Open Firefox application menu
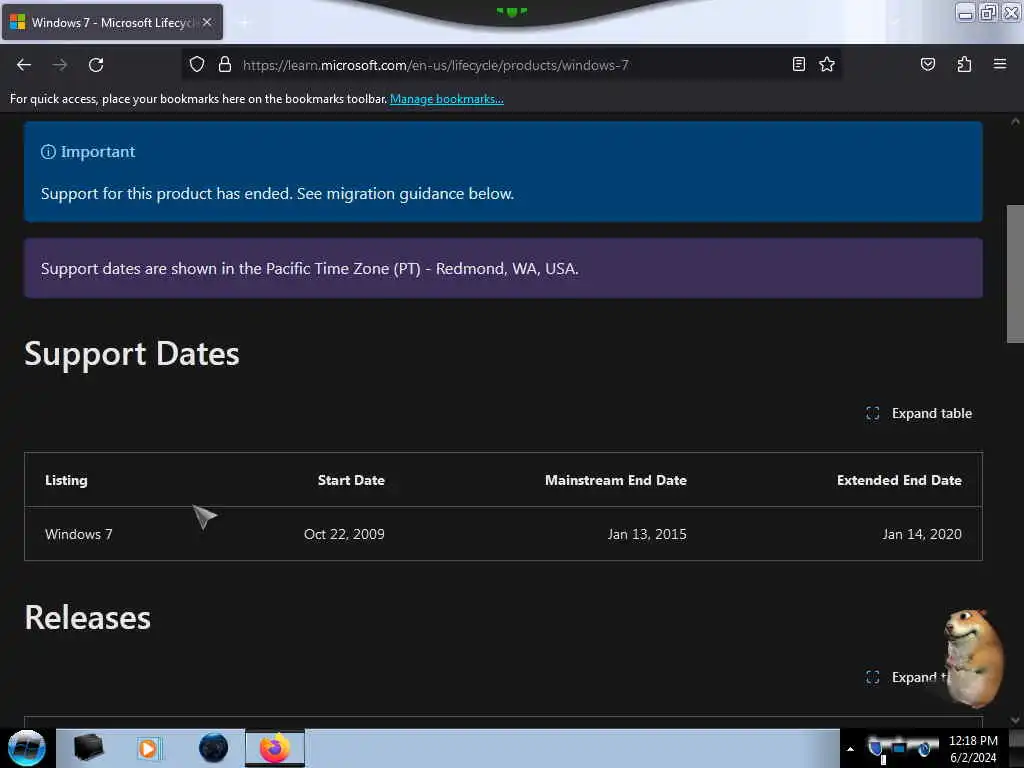The height and width of the screenshot is (768, 1024). click(999, 64)
